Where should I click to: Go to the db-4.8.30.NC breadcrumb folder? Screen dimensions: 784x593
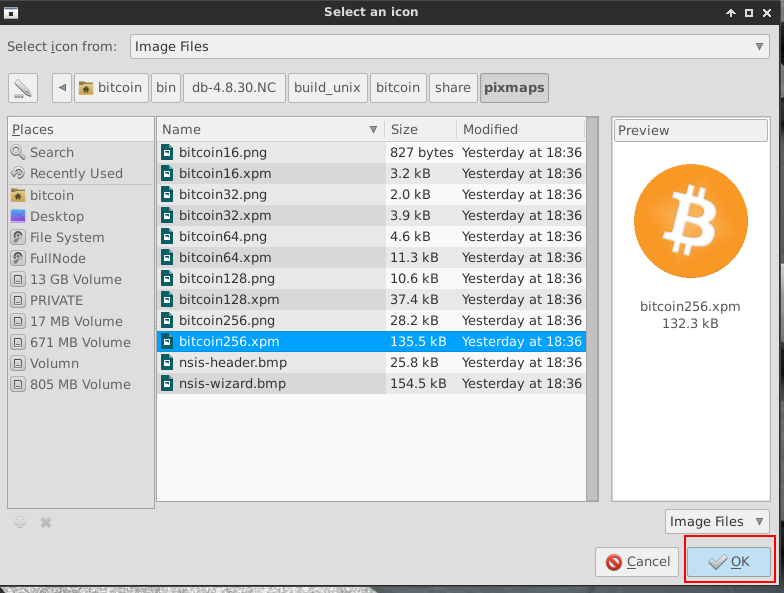[234, 88]
